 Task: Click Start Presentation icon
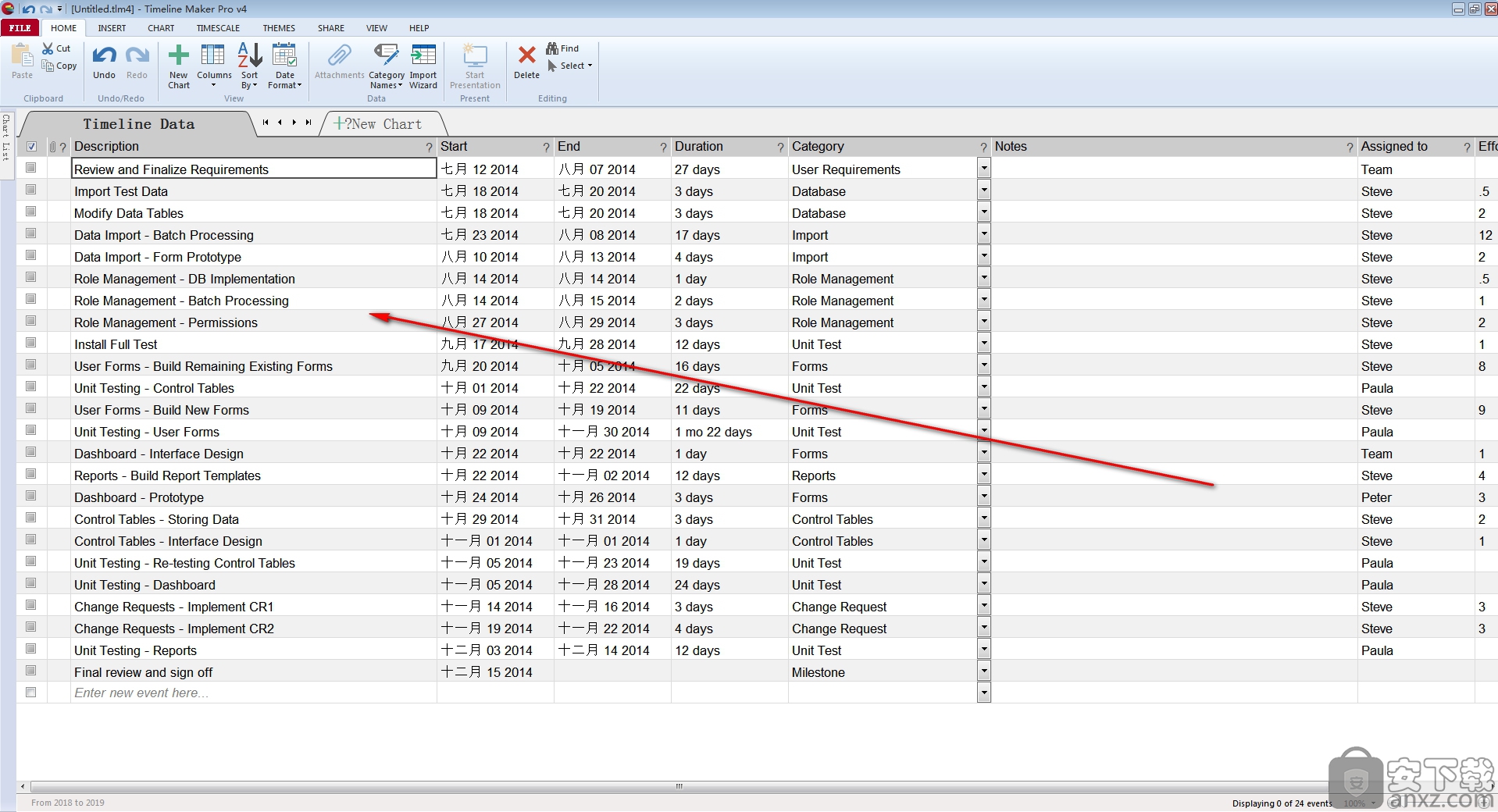[x=475, y=55]
